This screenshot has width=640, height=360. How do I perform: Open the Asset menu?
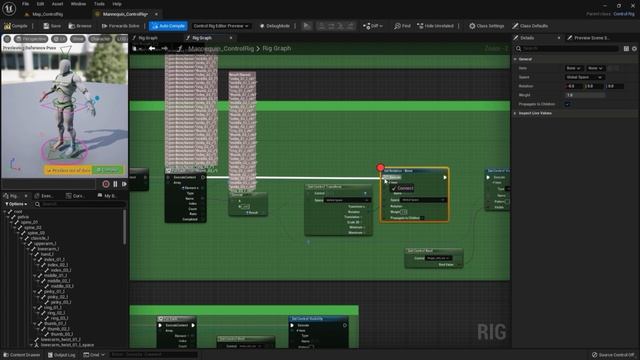[x=58, y=4]
